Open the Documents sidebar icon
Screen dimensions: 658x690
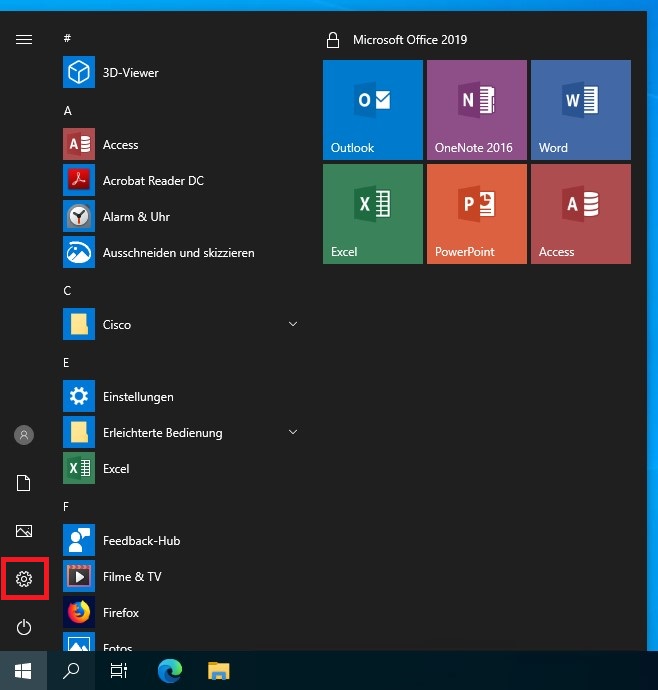click(24, 483)
